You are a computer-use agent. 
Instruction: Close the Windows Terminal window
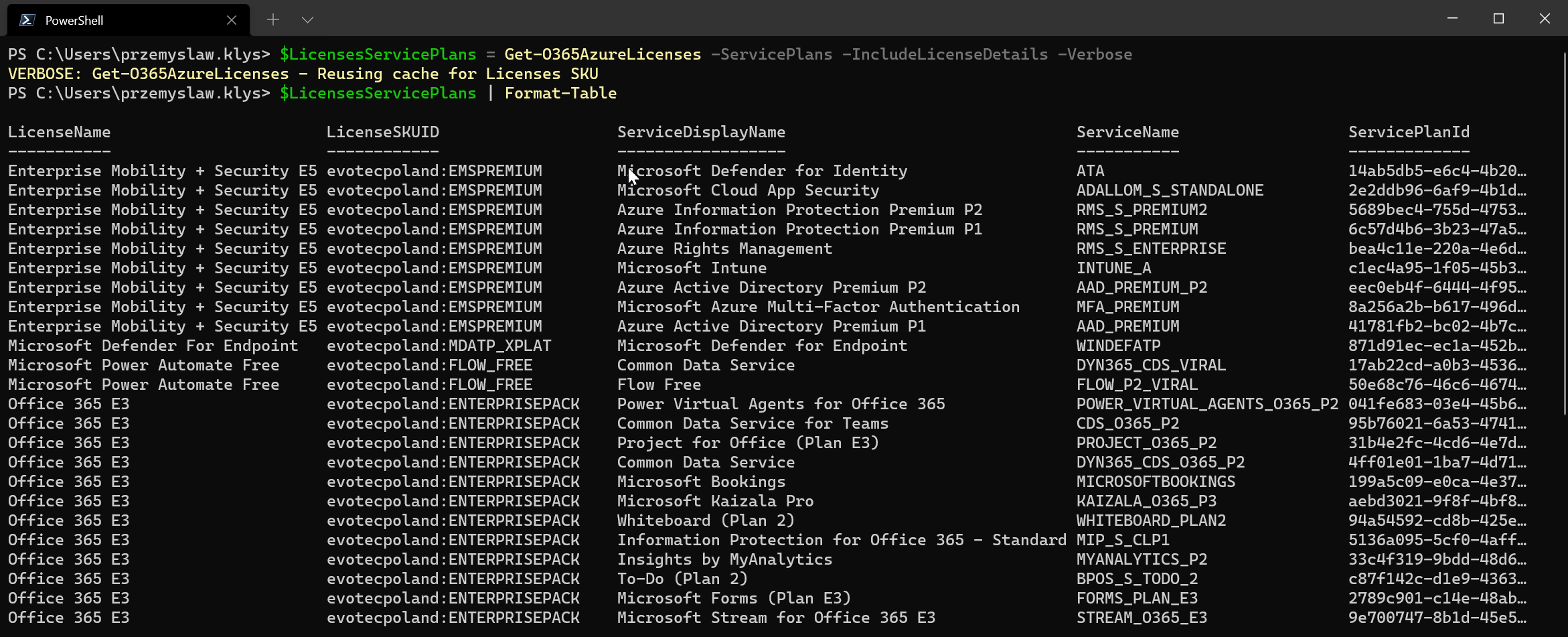tap(1545, 19)
